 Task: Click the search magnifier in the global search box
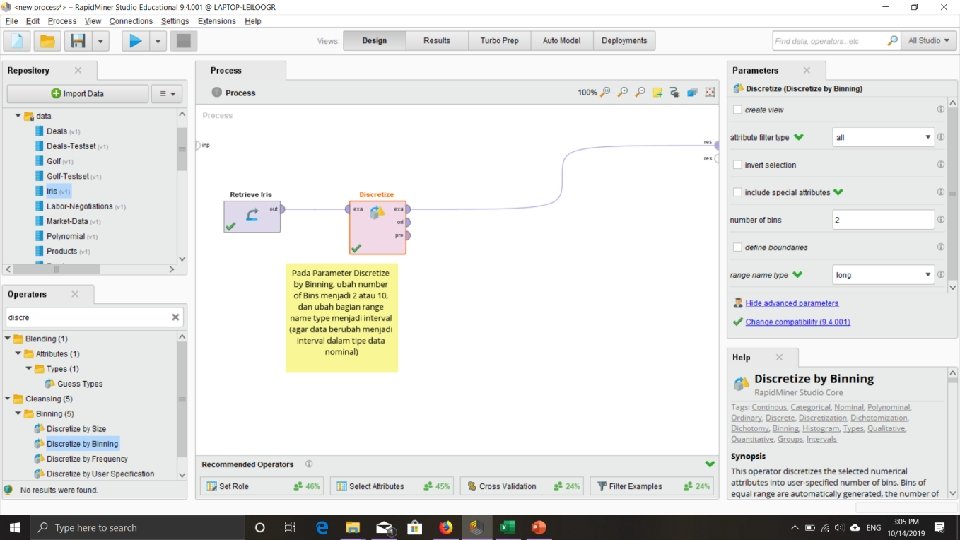click(x=893, y=41)
